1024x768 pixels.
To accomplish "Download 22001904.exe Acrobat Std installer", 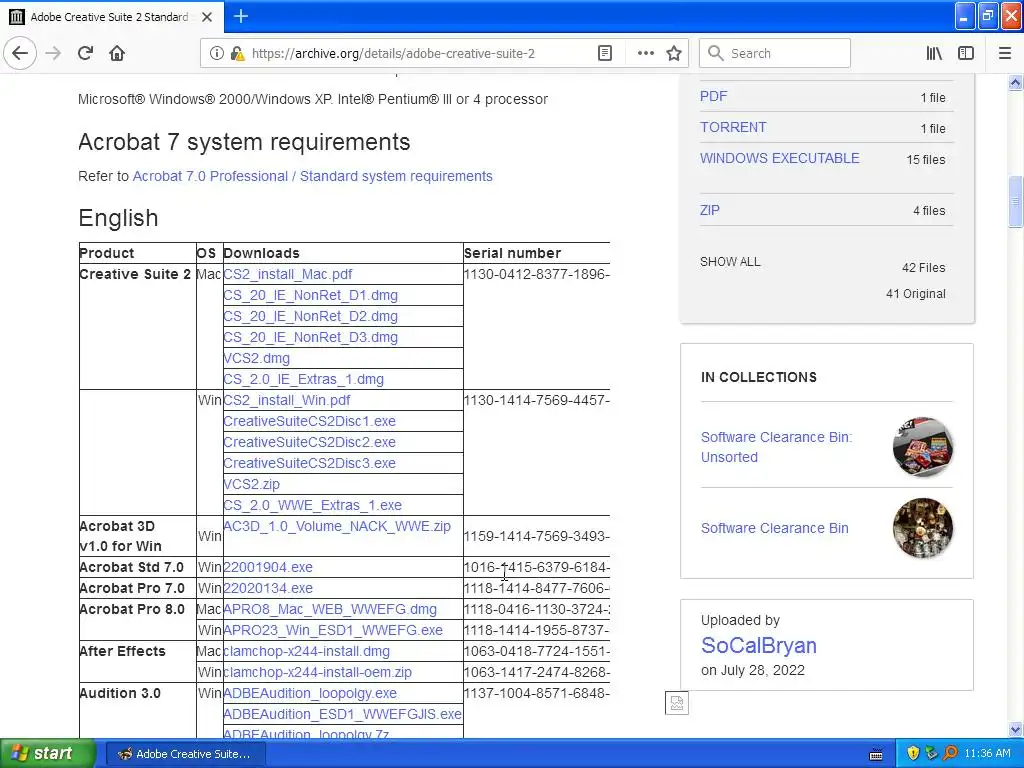I will 268,568.
